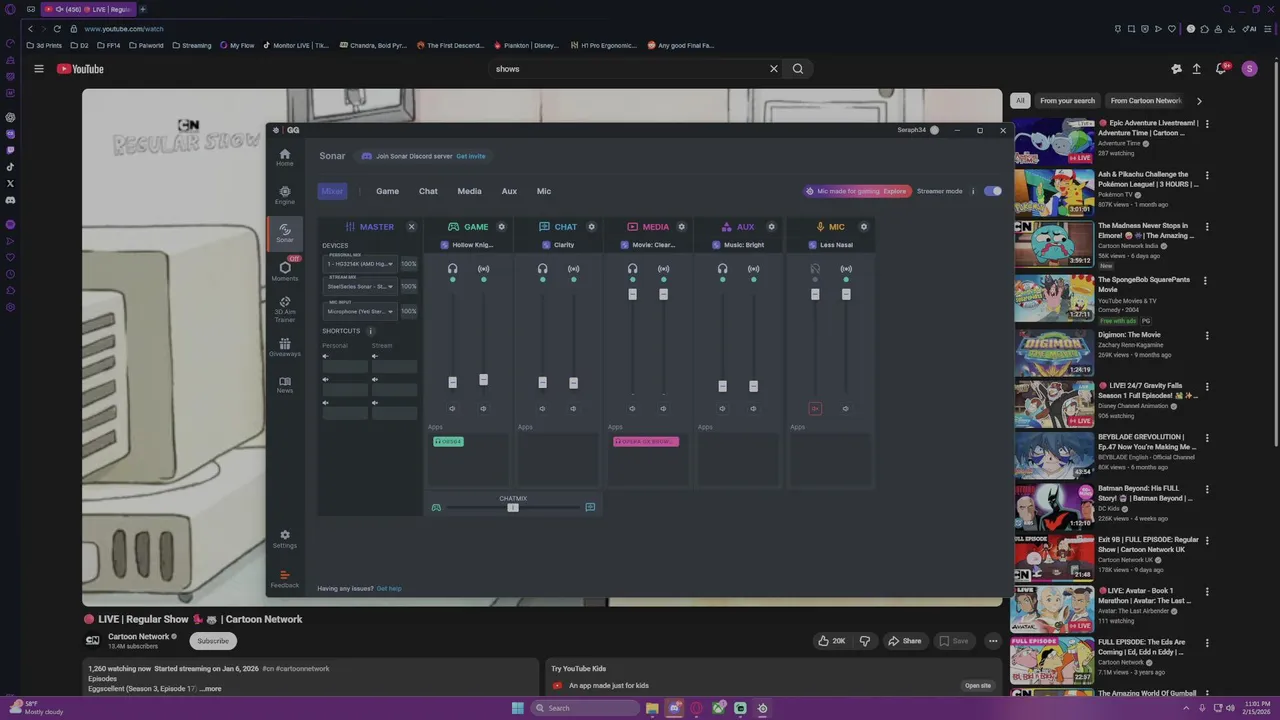Close the MASTER panel with the X
The height and width of the screenshot is (720, 1280).
(x=411, y=227)
